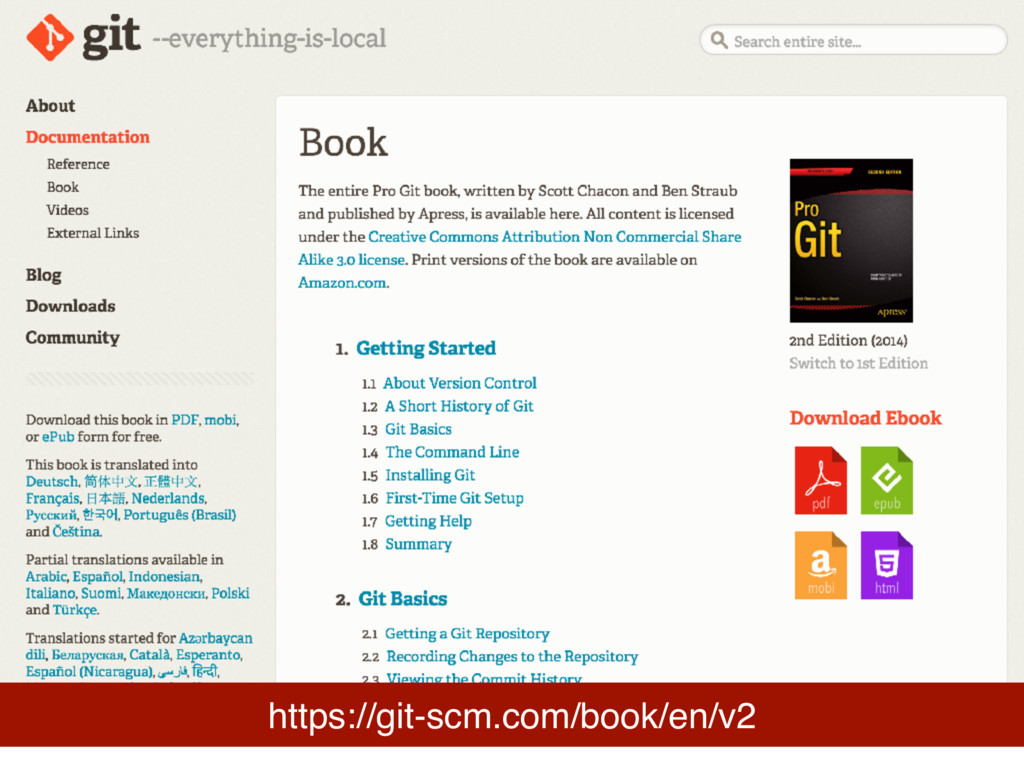Select Čeština translation
The height and width of the screenshot is (768, 1024).
pos(76,532)
